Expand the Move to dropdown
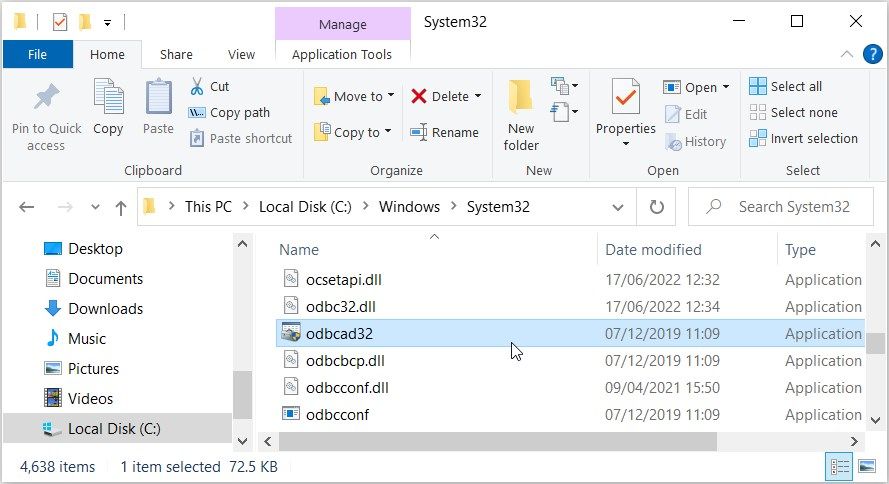Screen dimensions: 889x484 click(390, 96)
